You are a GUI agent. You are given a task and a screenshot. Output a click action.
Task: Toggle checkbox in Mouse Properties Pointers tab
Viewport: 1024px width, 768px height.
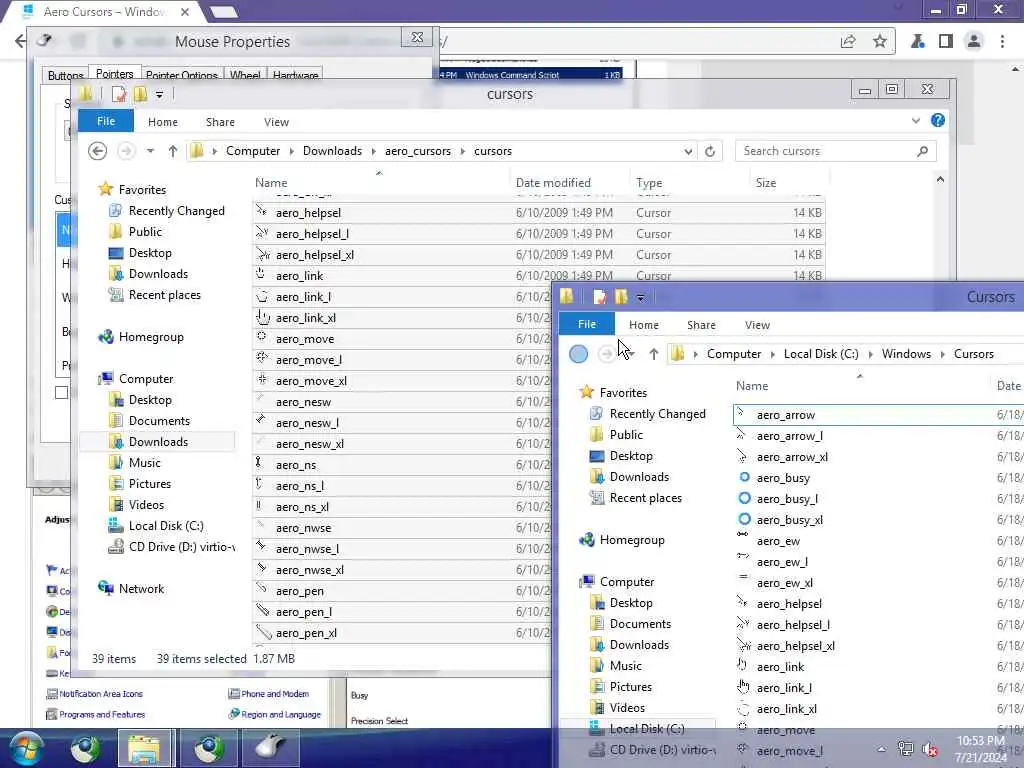61,392
